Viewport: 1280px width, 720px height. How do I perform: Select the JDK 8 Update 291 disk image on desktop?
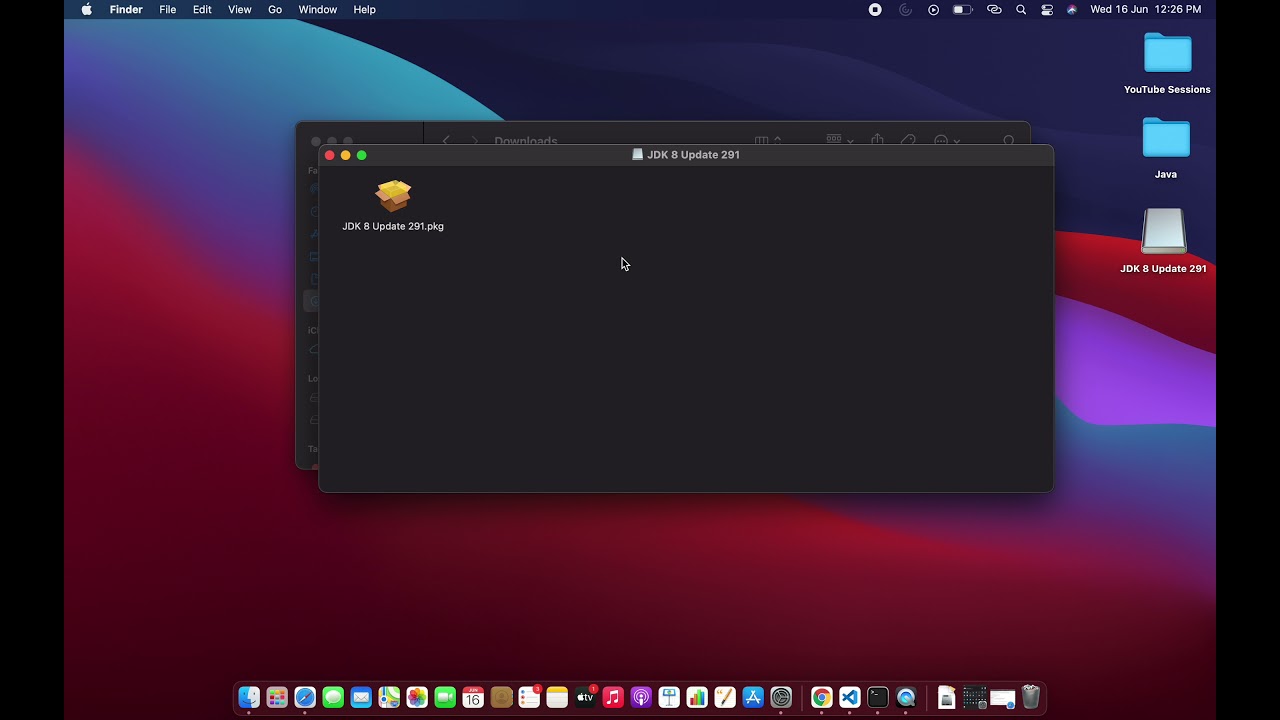point(1164,231)
